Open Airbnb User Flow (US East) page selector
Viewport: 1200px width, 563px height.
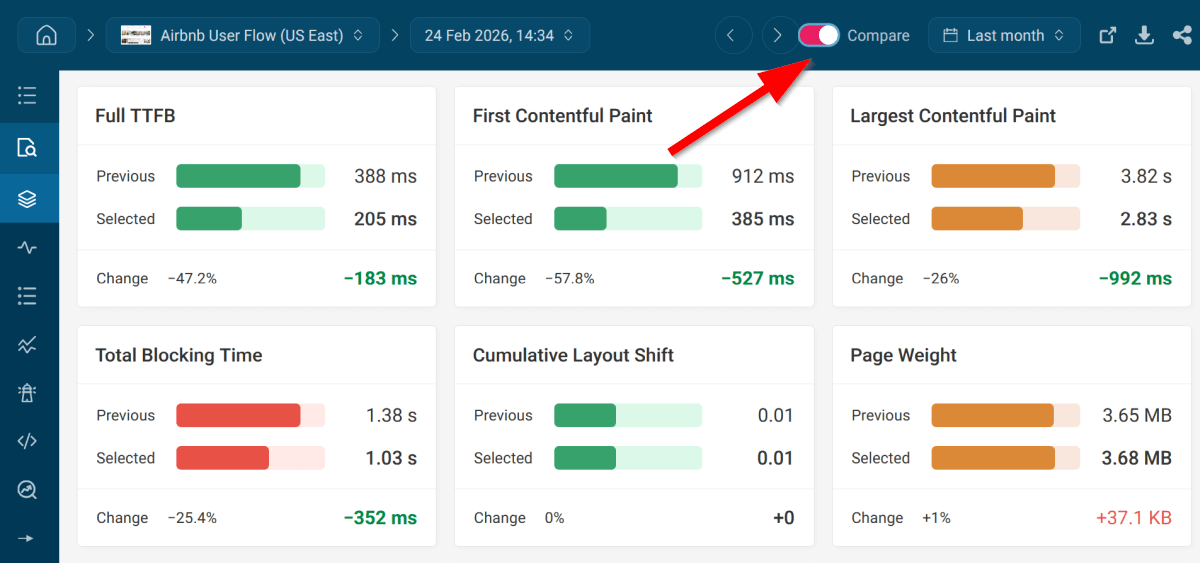242,35
